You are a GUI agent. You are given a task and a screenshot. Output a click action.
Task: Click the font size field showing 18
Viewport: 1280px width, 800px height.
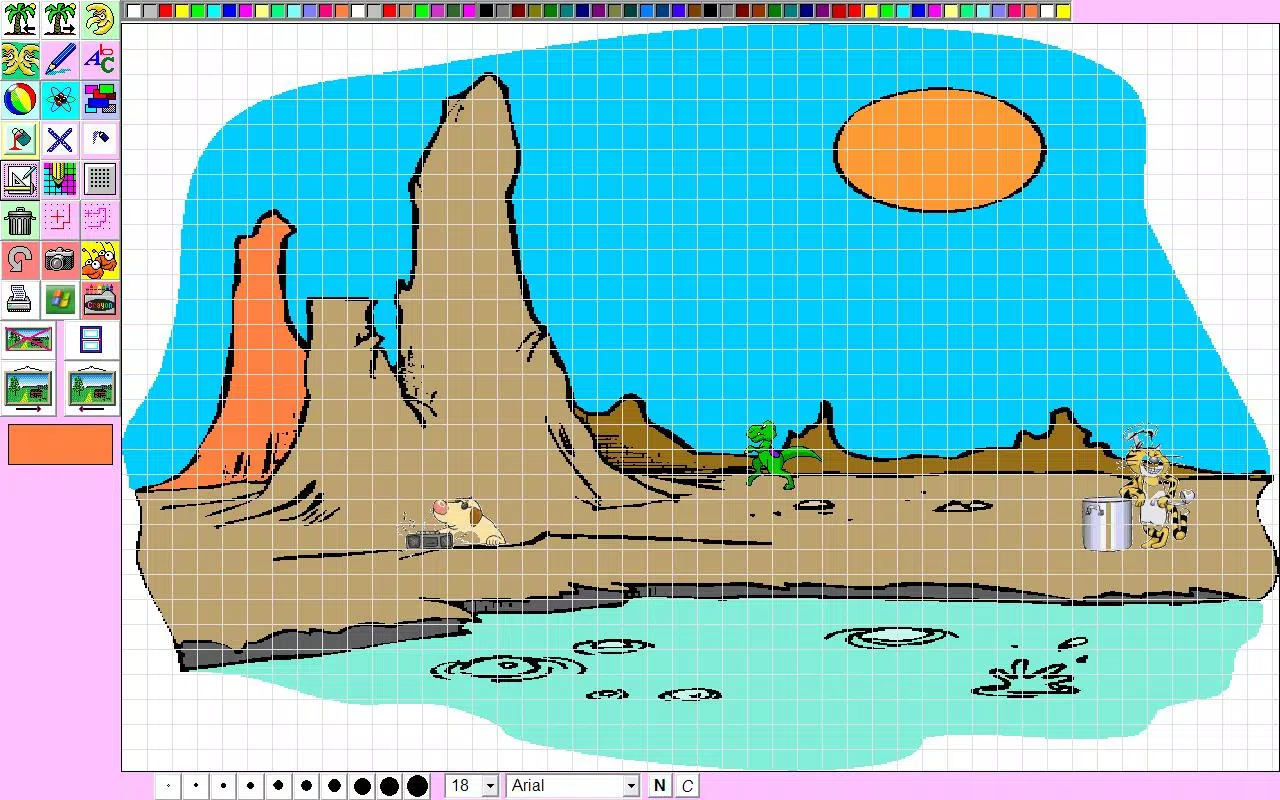click(x=463, y=786)
